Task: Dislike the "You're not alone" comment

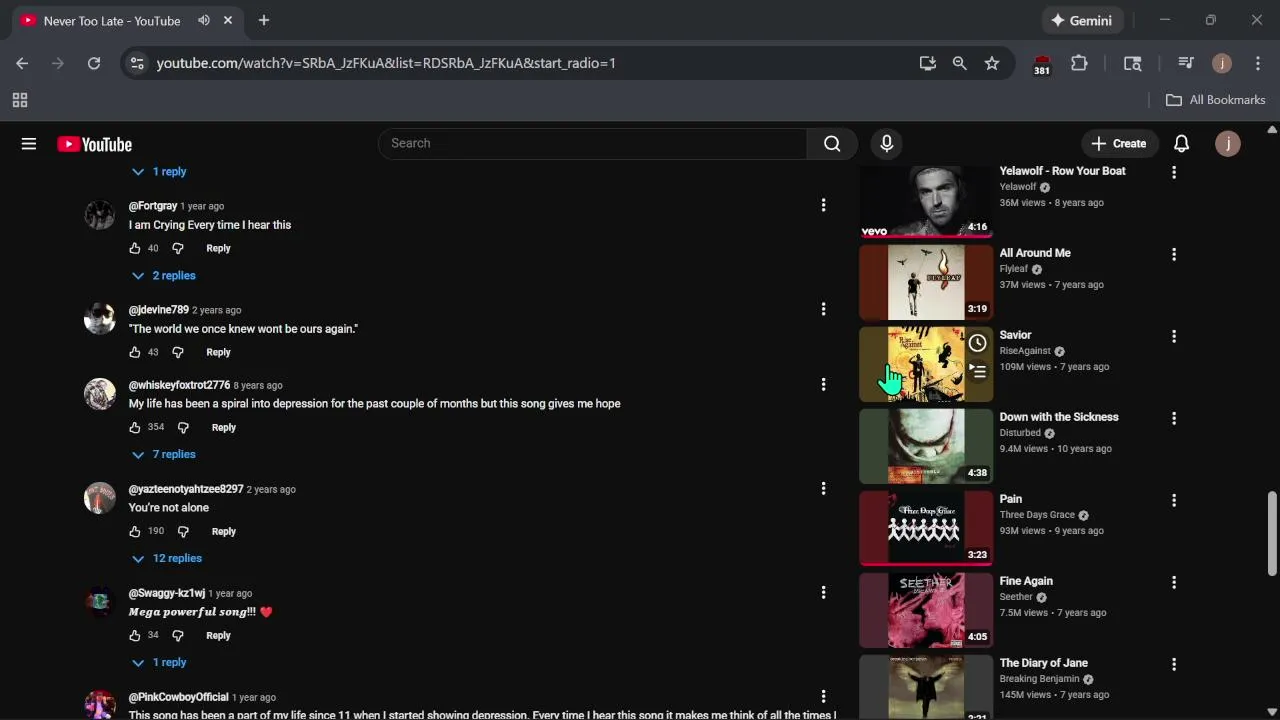Action: point(183,531)
